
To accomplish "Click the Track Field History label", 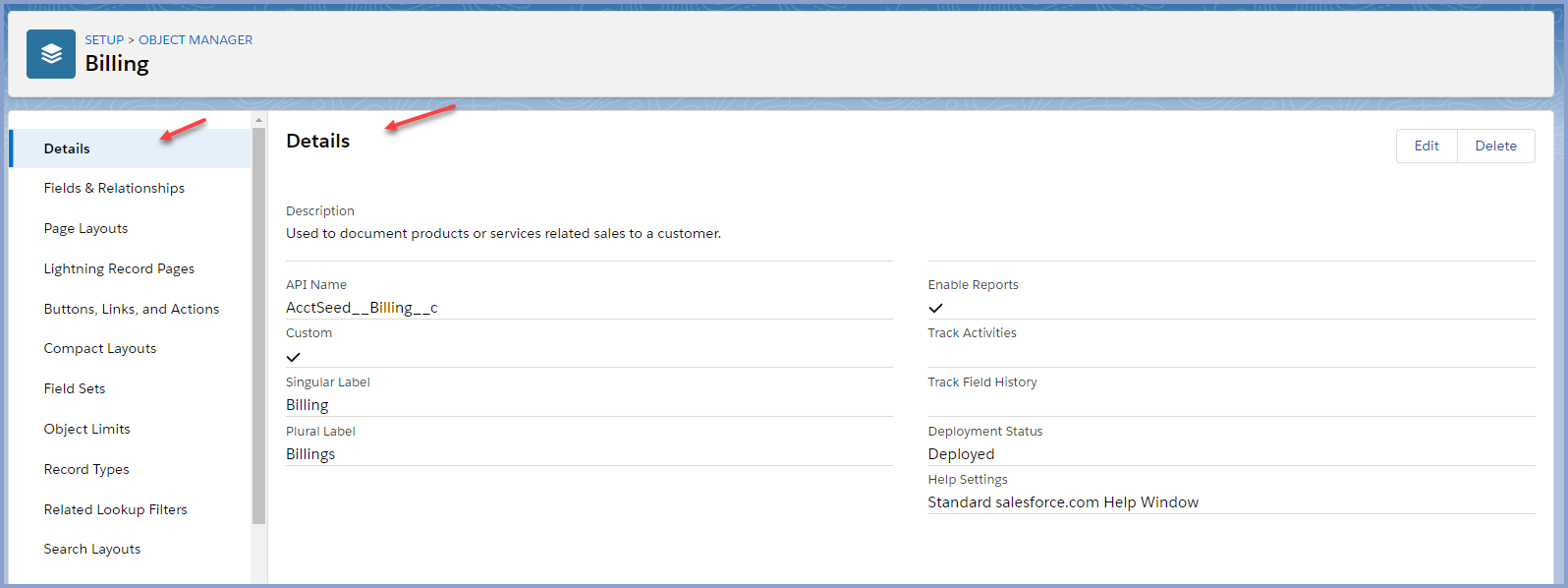I will click(x=982, y=382).
